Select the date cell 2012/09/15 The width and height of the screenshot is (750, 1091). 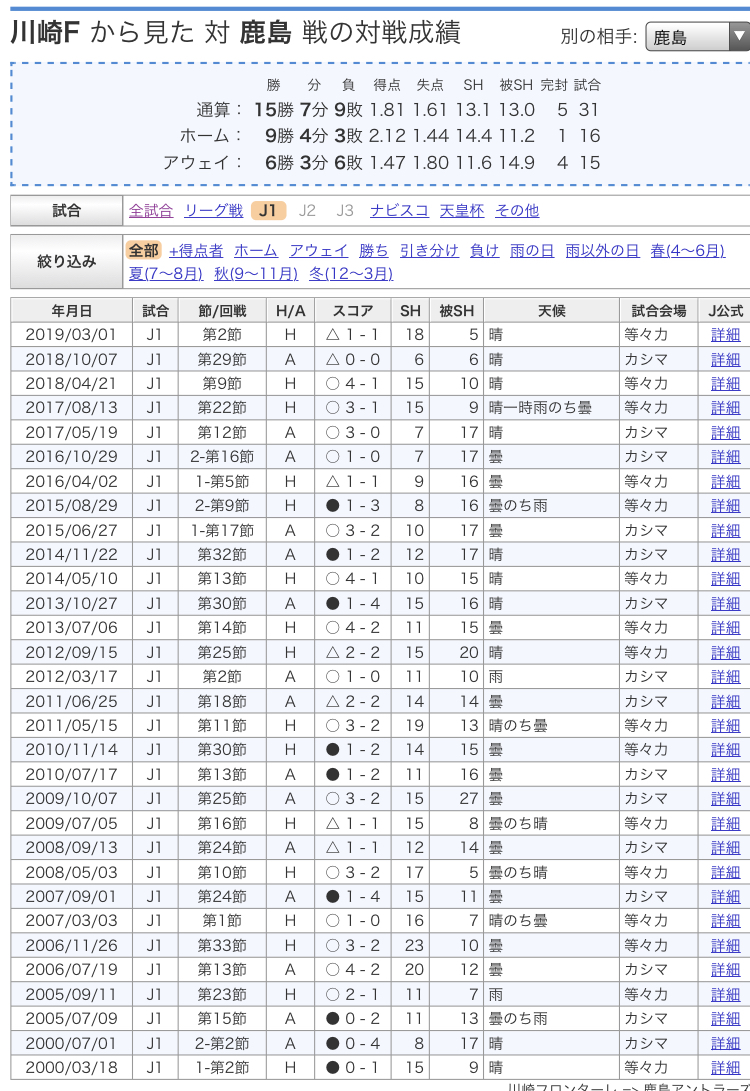point(72,653)
